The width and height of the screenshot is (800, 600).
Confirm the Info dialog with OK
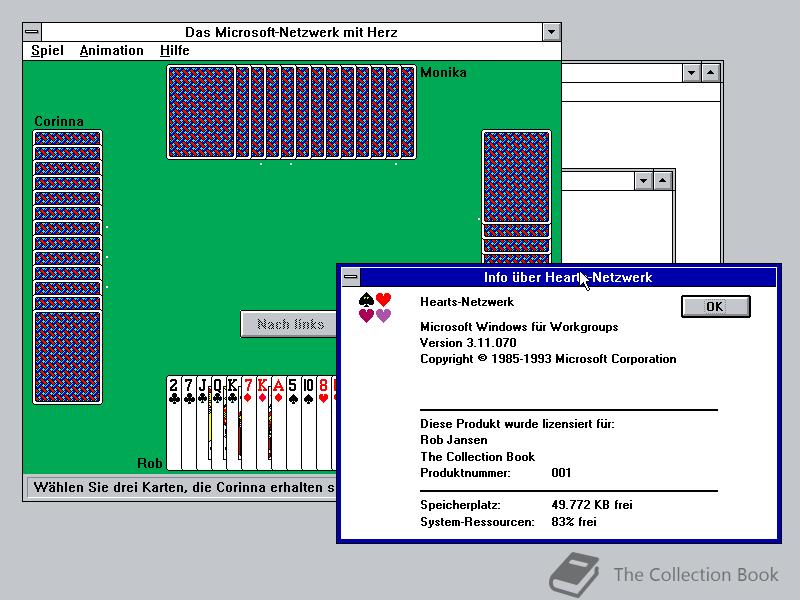point(716,307)
